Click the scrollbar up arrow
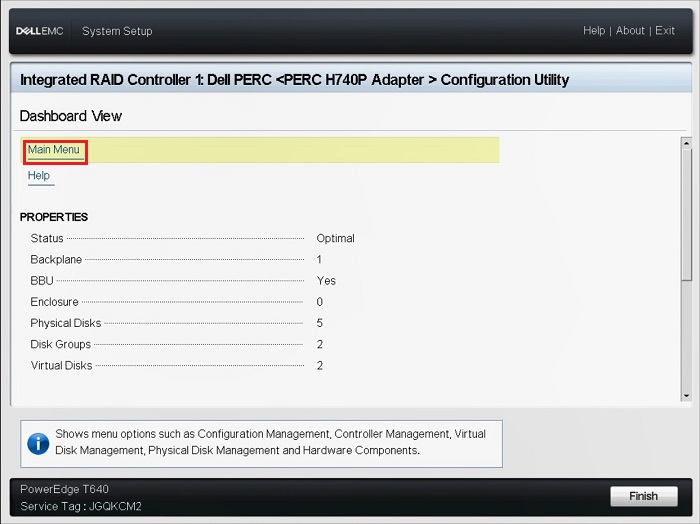The height and width of the screenshot is (524, 700). tap(686, 143)
